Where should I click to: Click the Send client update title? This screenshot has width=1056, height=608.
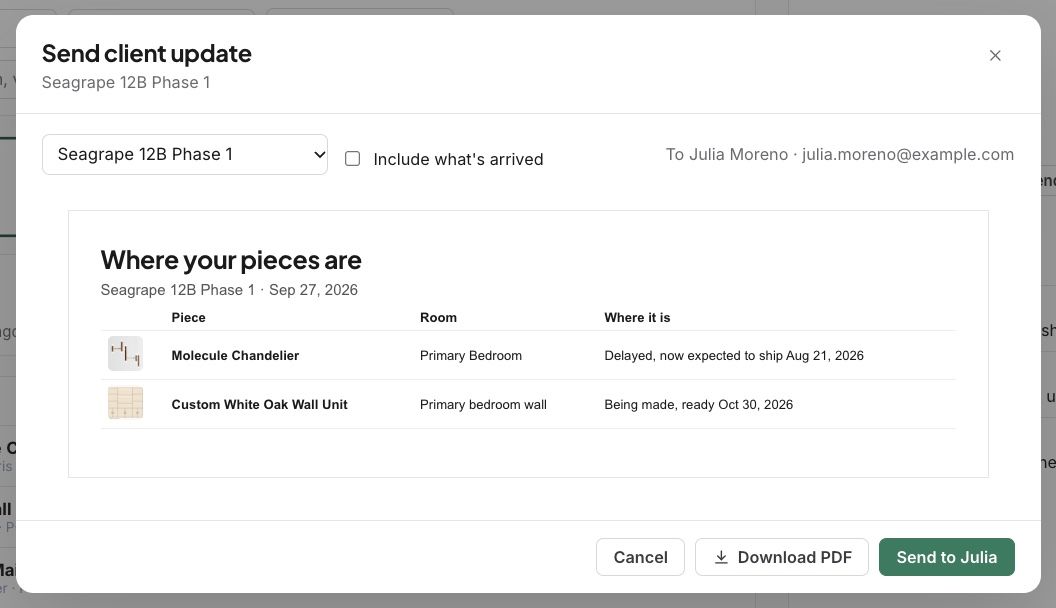tap(147, 53)
